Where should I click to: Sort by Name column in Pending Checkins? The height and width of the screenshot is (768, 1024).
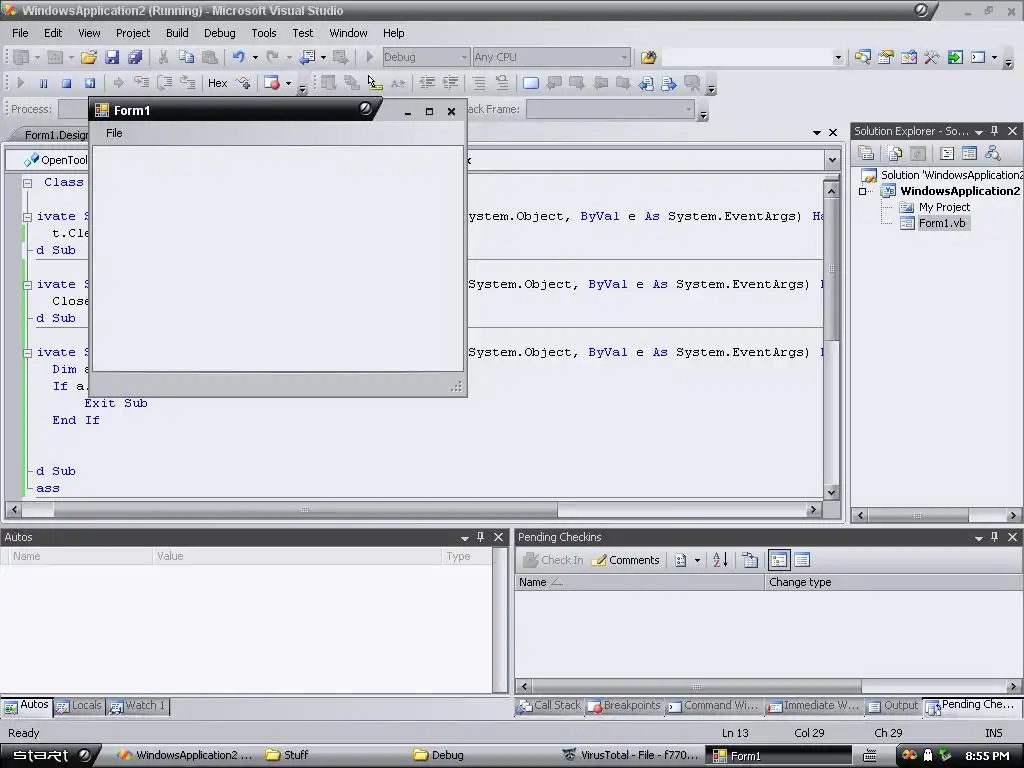[639, 582]
